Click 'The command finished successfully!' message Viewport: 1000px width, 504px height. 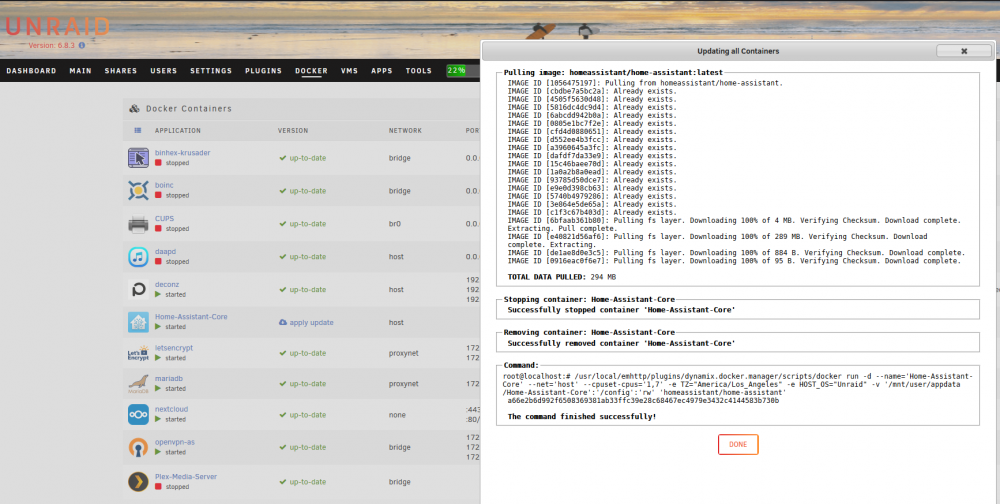(582, 417)
